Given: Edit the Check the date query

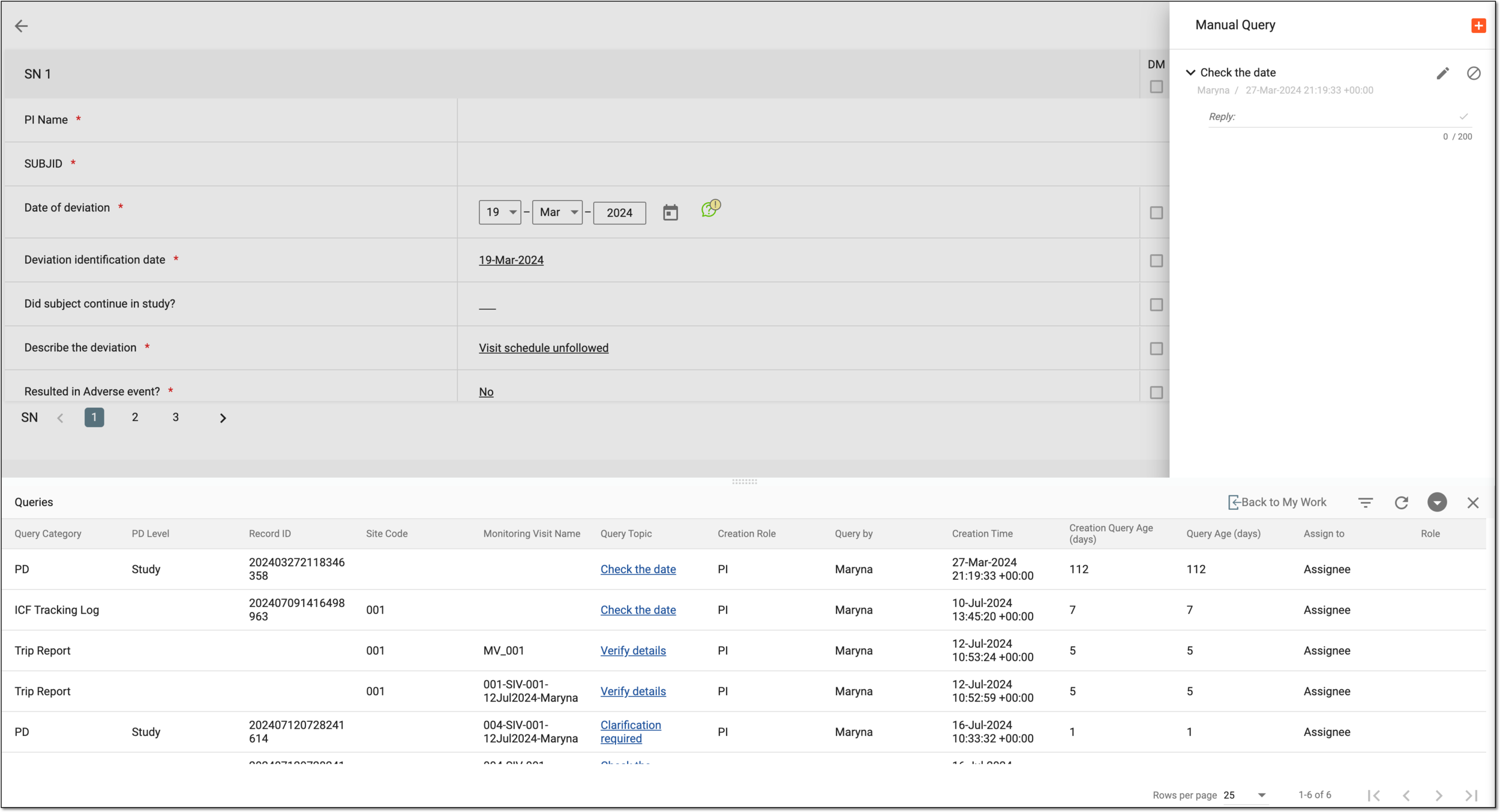Looking at the screenshot, I should 1443,73.
